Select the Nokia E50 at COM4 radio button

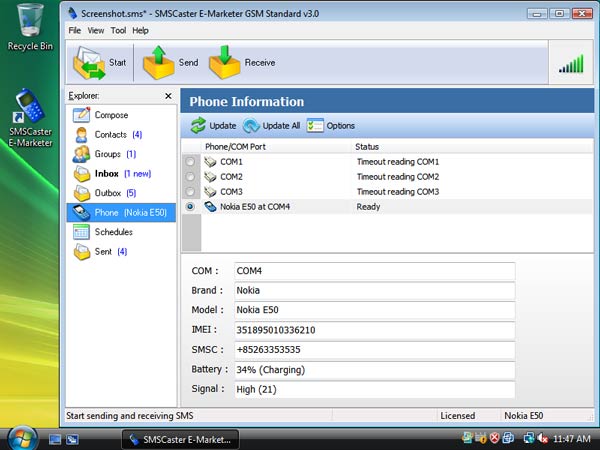tap(191, 206)
